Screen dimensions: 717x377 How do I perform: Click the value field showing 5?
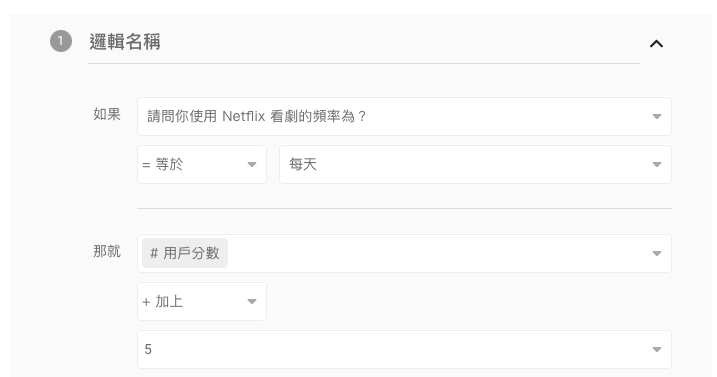[404, 350]
